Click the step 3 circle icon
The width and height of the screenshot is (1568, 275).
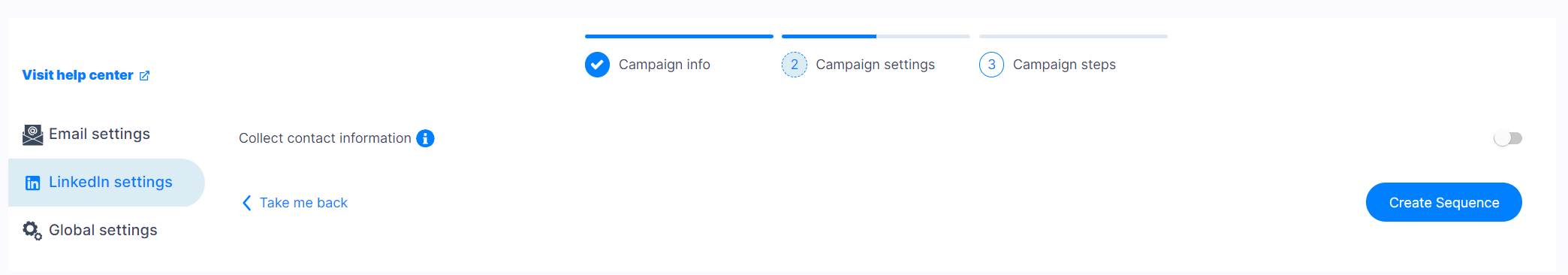991,65
